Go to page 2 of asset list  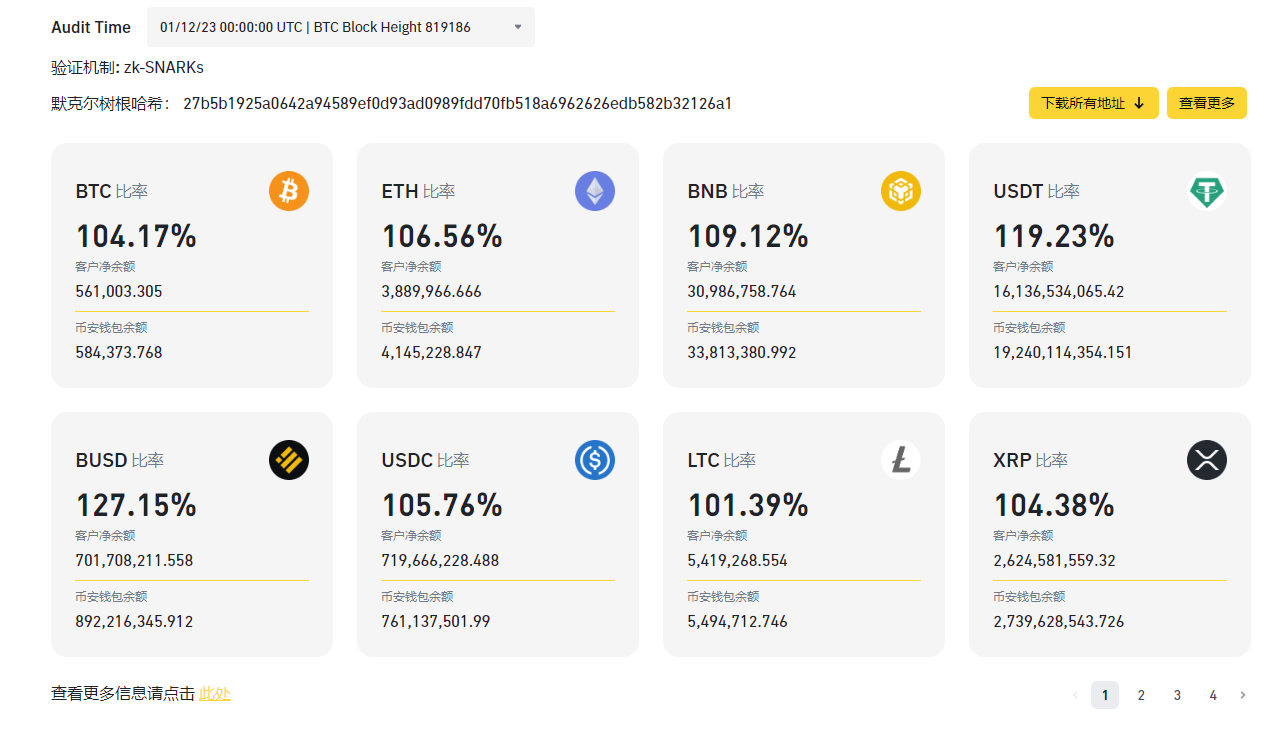(1141, 695)
